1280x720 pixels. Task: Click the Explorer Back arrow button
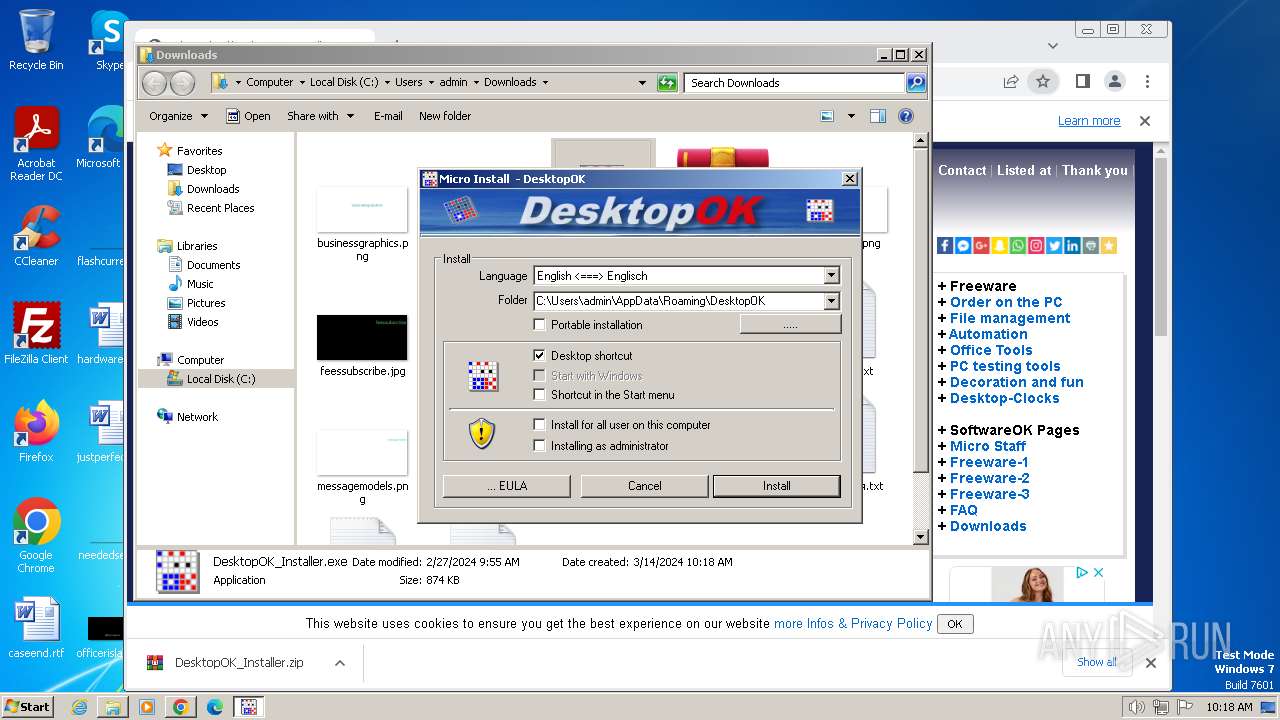155,83
